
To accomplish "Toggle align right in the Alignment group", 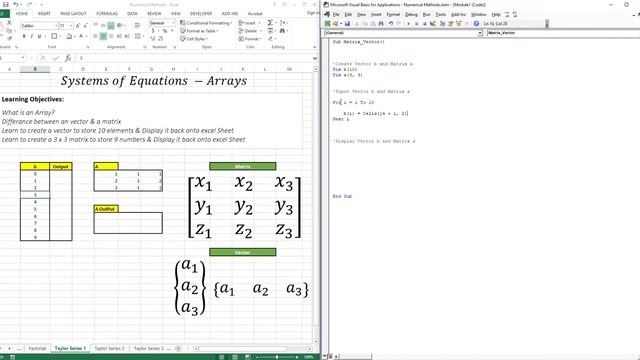I will [111, 36].
